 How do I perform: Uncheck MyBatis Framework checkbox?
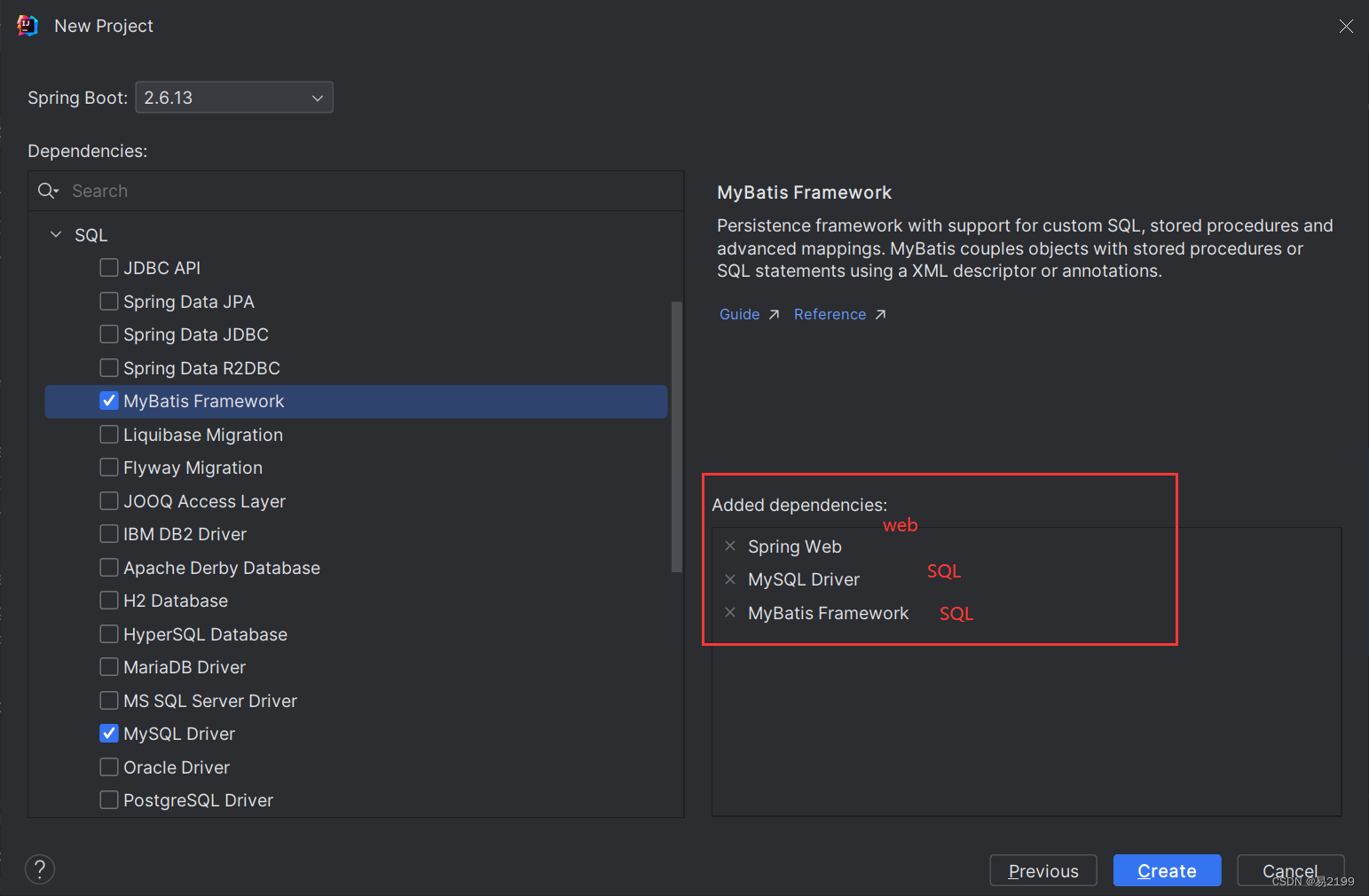(109, 401)
